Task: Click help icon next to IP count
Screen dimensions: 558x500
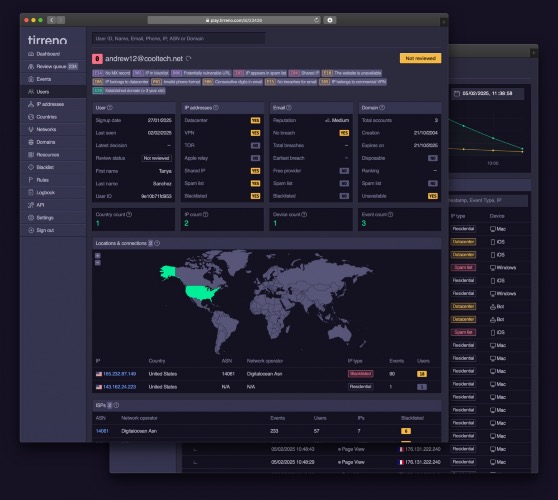Action: 206,215
